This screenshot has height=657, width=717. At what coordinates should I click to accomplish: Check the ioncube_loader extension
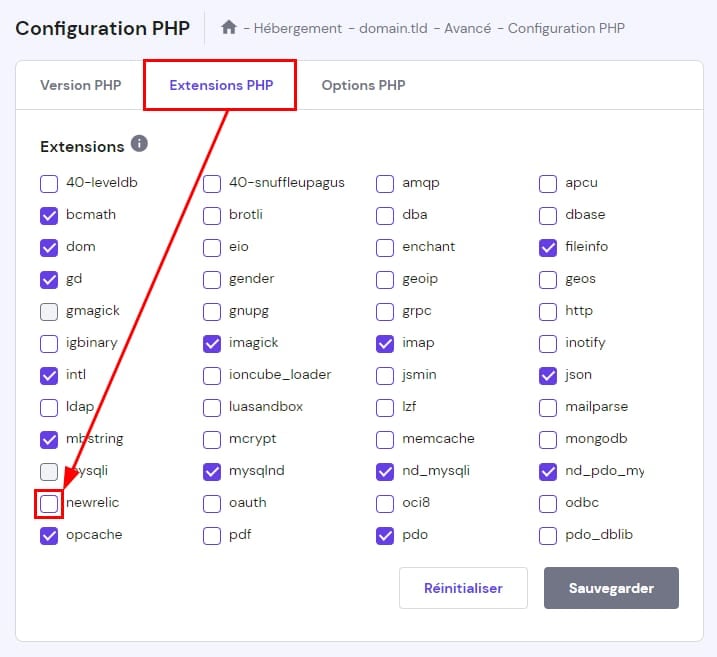212,375
